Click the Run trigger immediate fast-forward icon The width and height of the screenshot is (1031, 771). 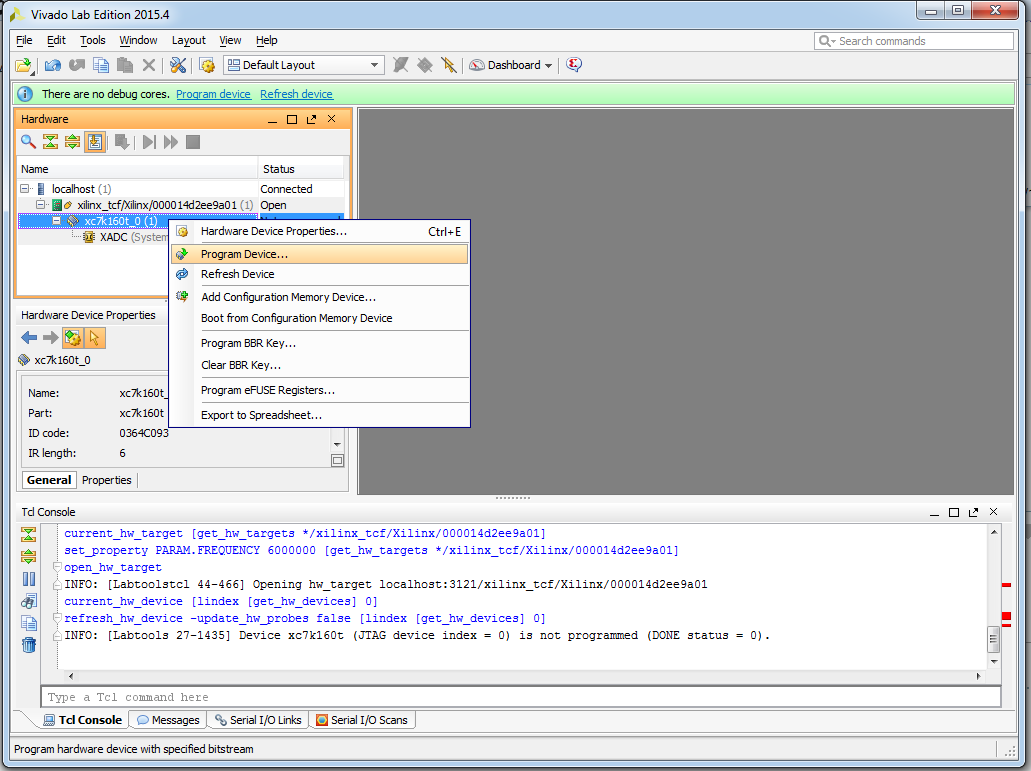point(171,141)
